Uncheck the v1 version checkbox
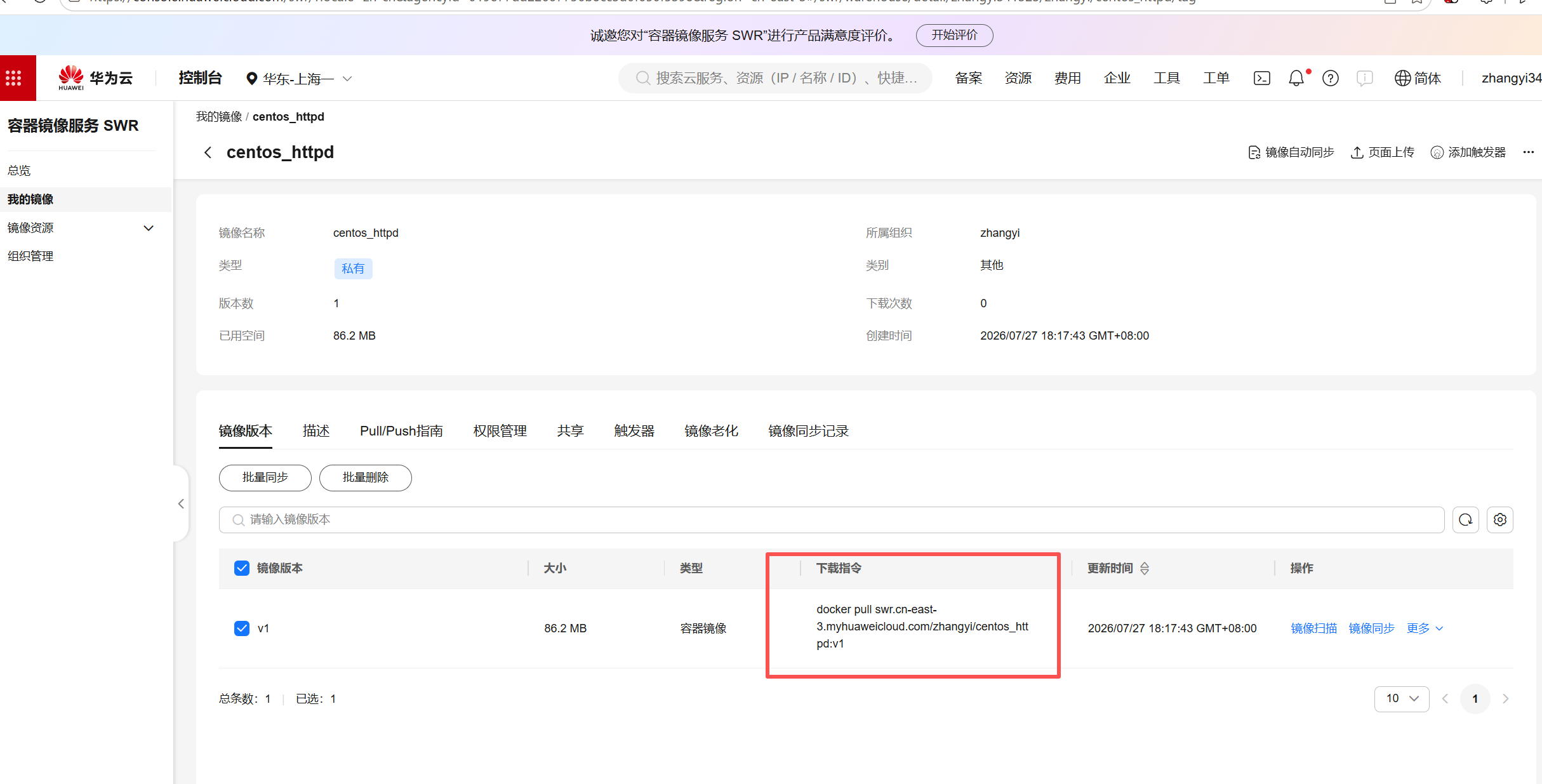 (x=242, y=628)
